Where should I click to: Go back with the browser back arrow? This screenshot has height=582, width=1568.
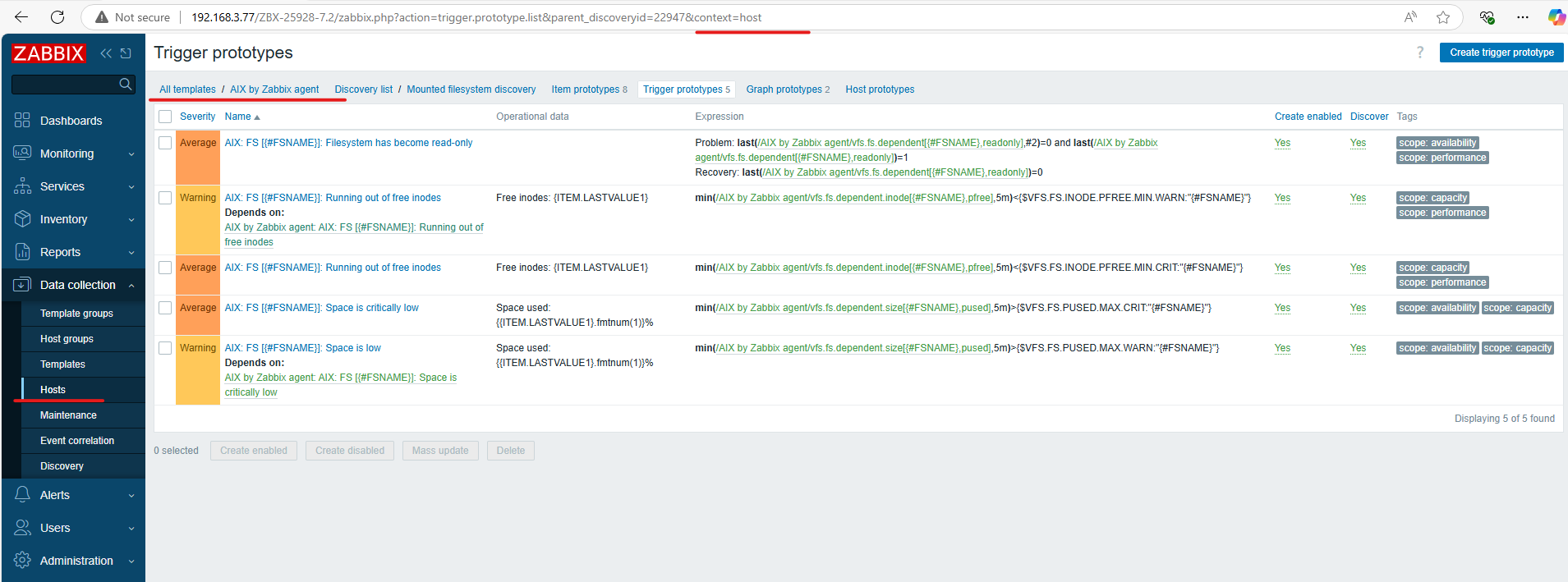coord(21,17)
